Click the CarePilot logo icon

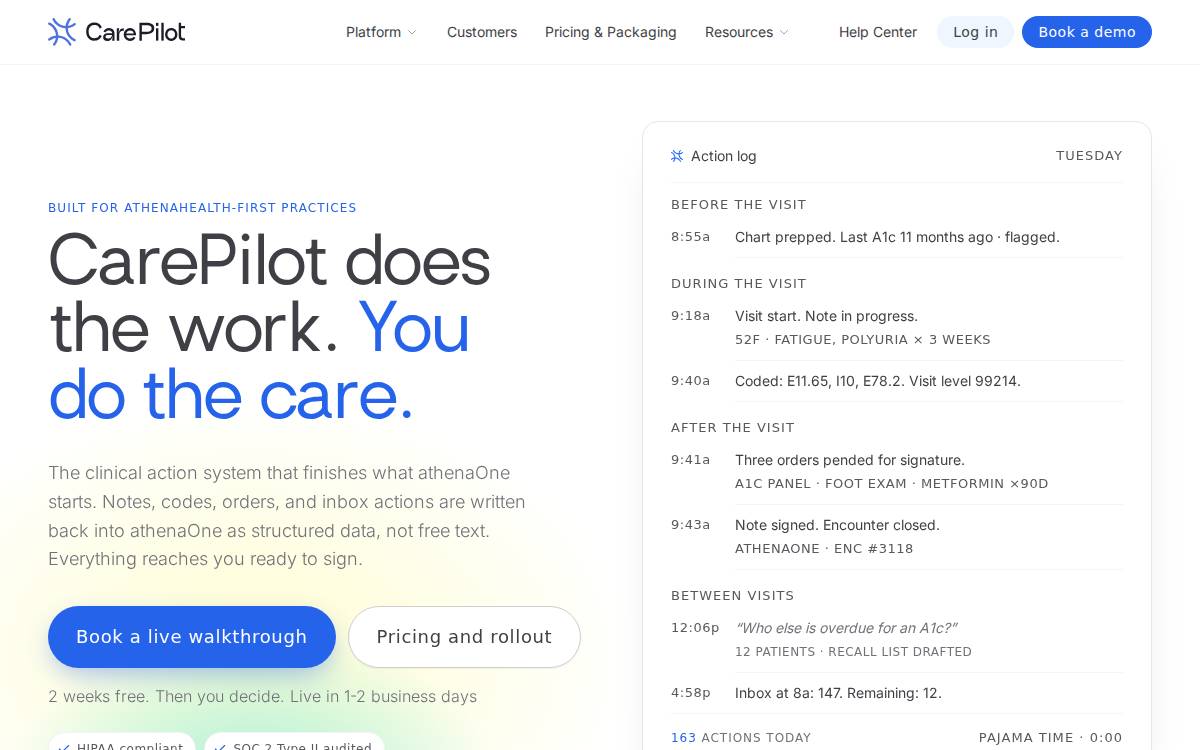pyautogui.click(x=62, y=32)
